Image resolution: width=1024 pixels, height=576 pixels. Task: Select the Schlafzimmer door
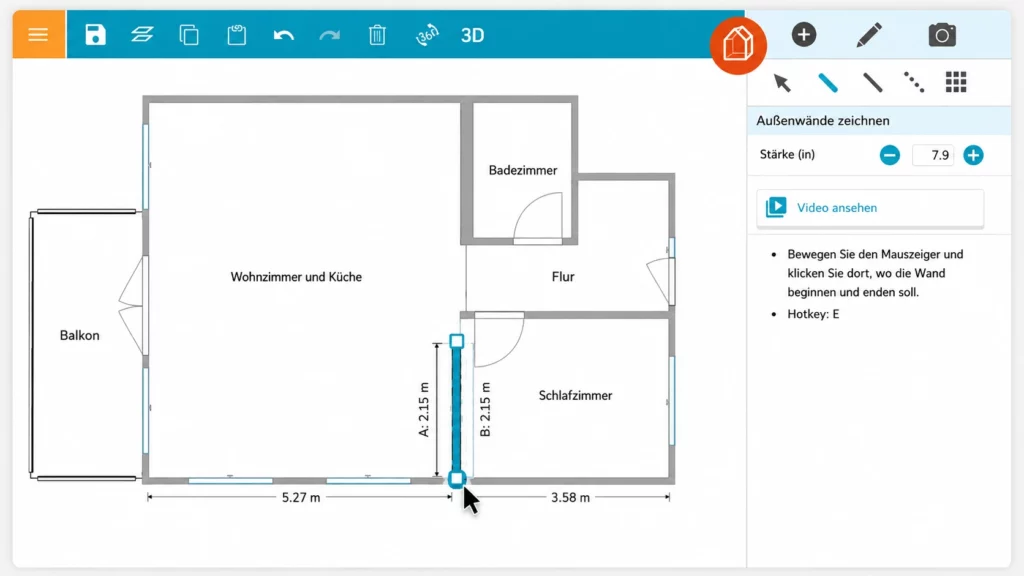point(499,340)
